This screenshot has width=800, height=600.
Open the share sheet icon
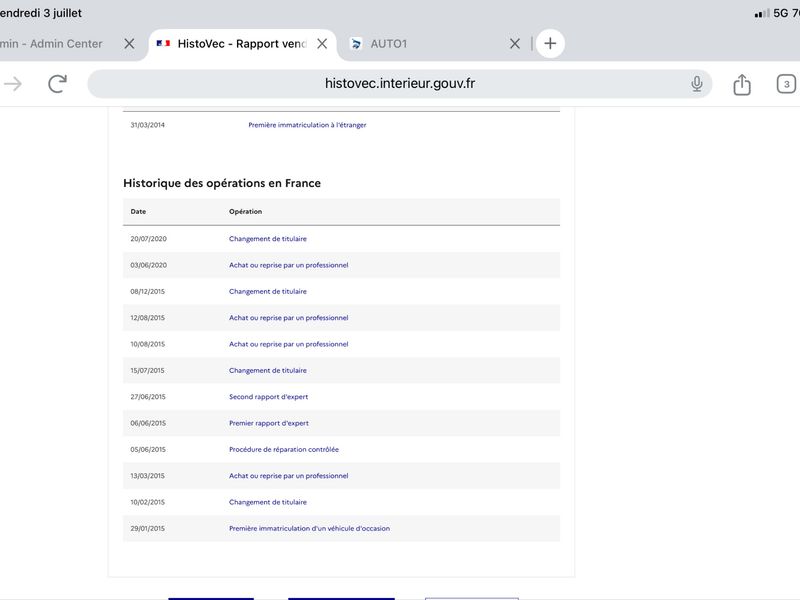pos(742,84)
